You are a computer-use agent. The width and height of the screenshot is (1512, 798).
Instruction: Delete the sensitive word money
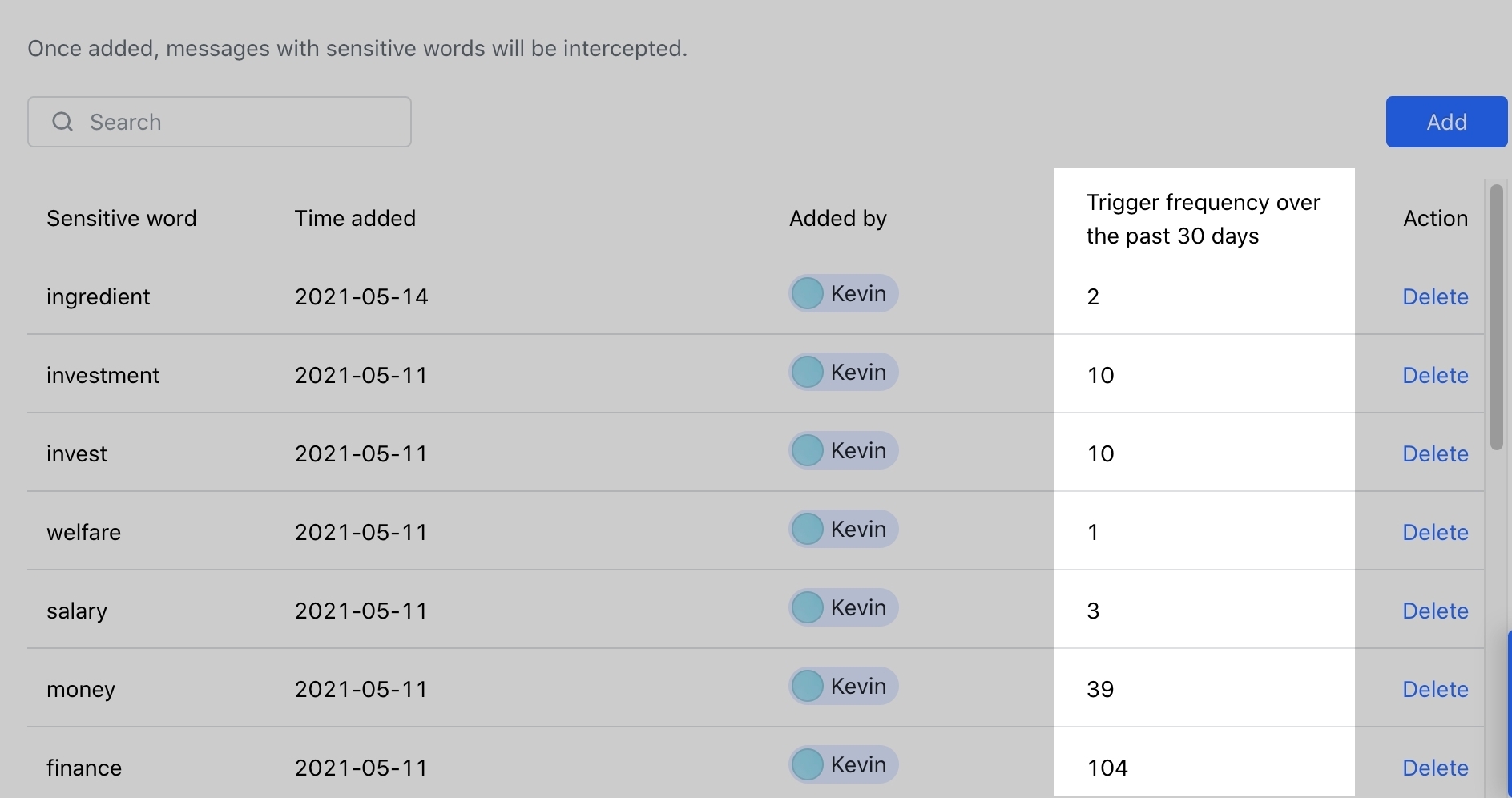click(x=1435, y=690)
